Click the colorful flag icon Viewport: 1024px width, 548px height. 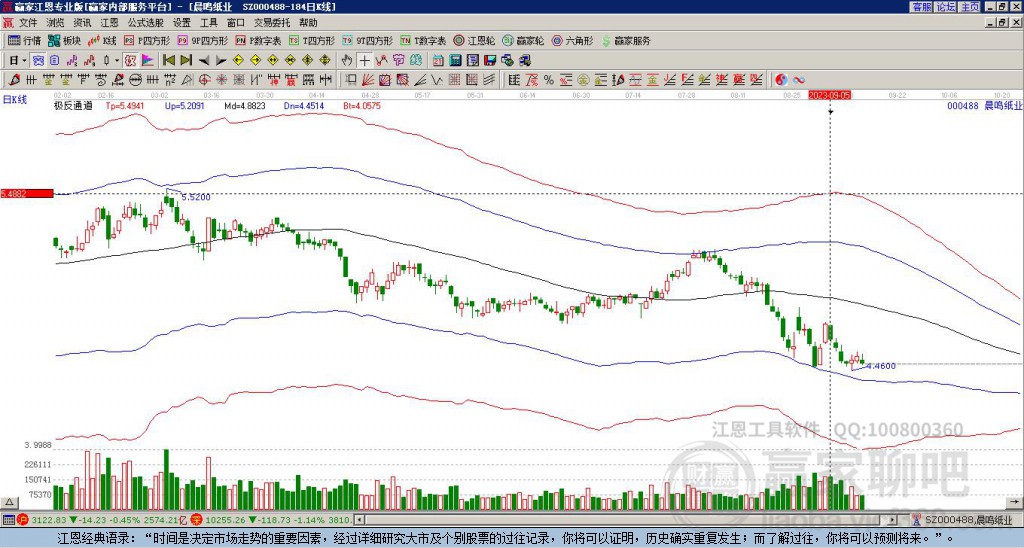[147, 60]
